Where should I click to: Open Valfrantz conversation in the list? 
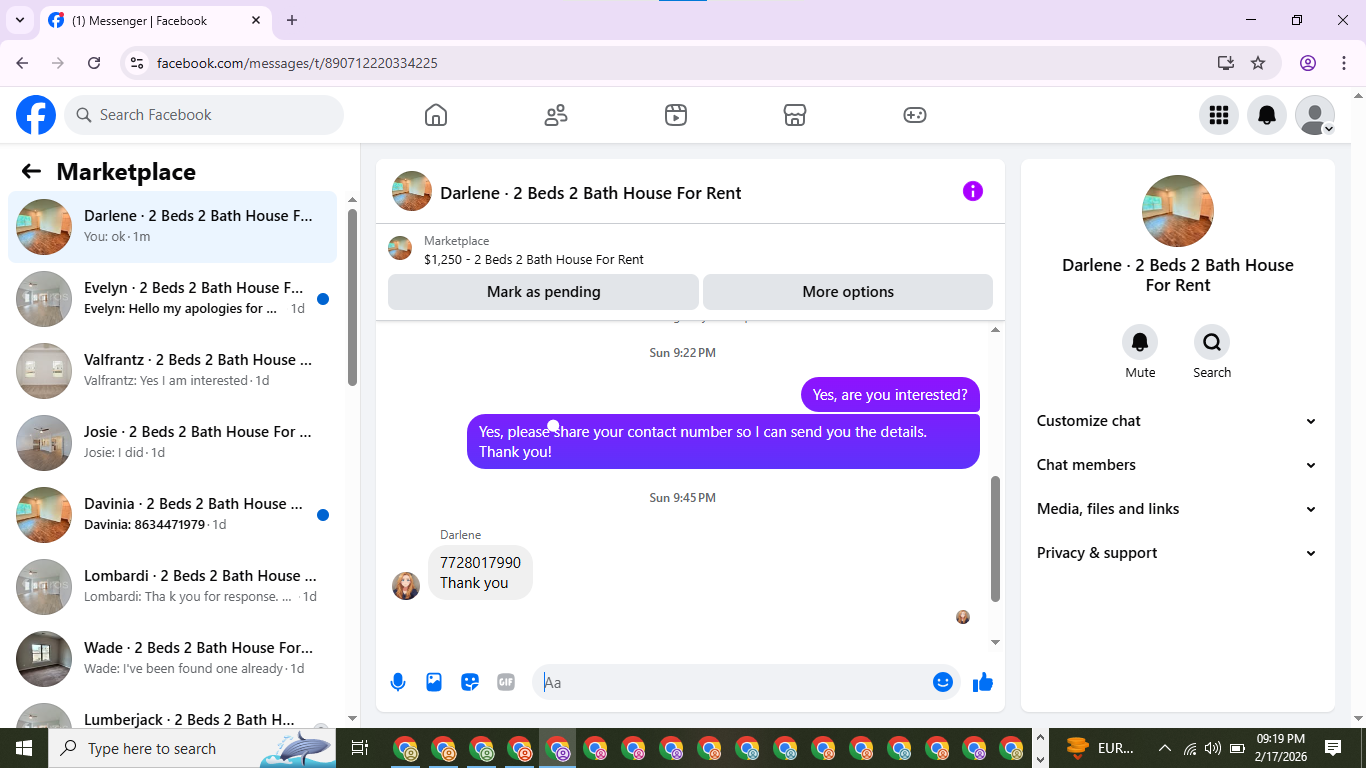click(x=172, y=371)
